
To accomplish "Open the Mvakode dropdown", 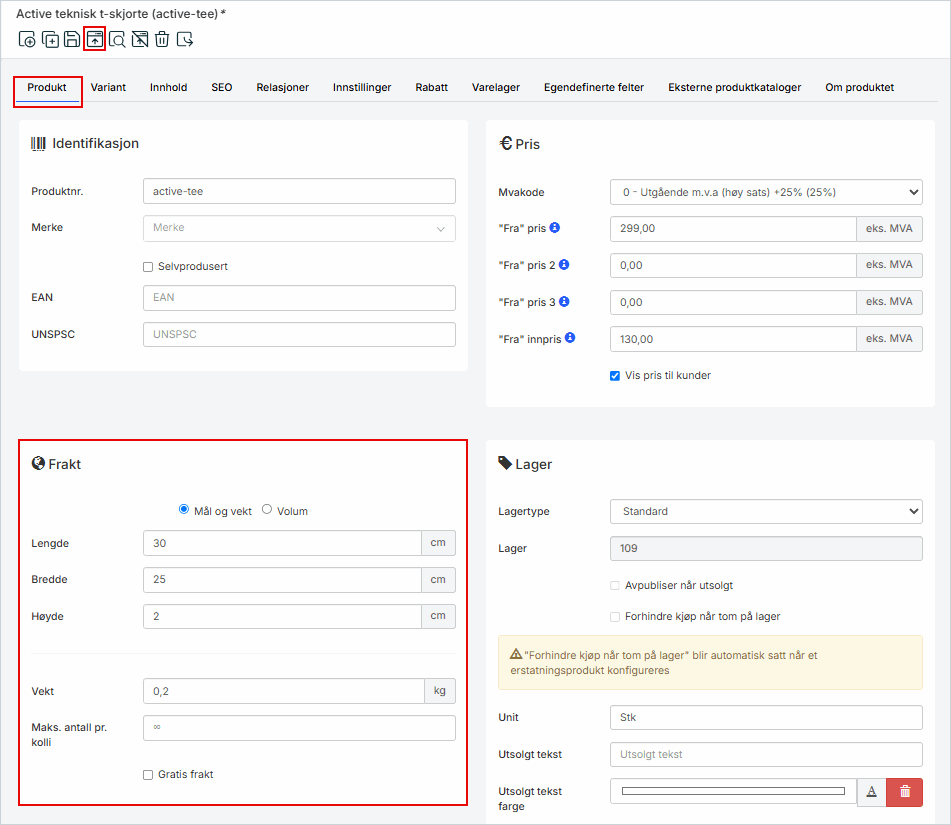I will pos(765,192).
